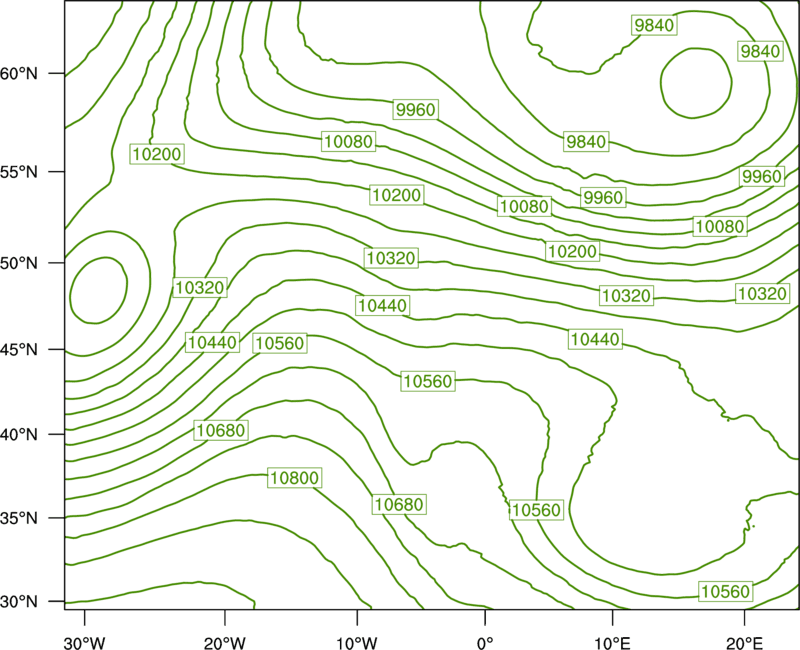Select the 0° longitude tick label
This screenshot has height=650, width=800.
click(485, 643)
